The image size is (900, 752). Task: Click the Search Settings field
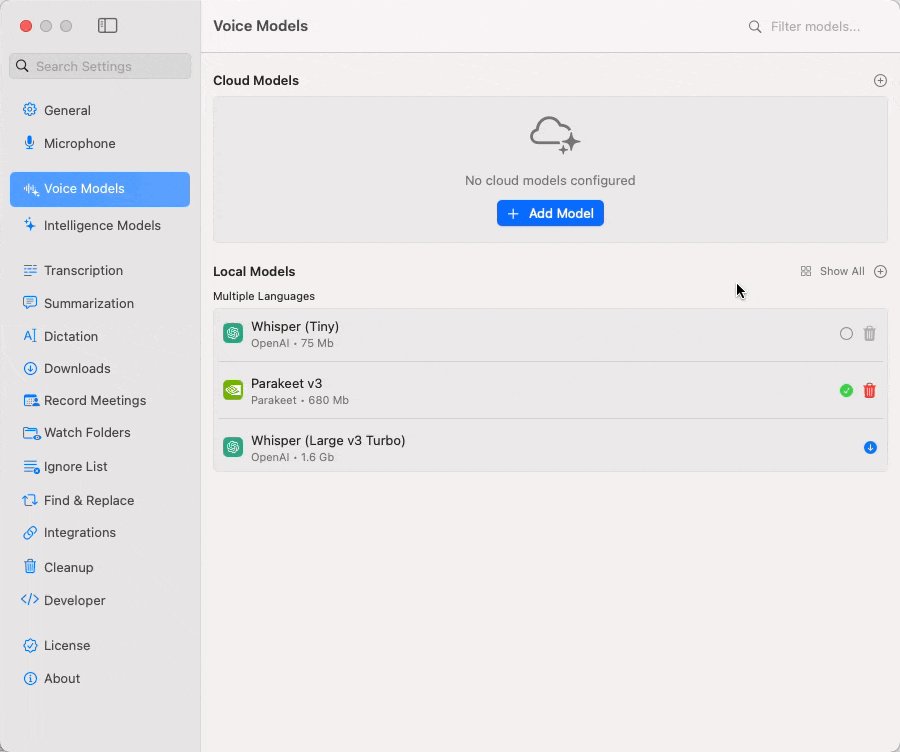(x=100, y=66)
